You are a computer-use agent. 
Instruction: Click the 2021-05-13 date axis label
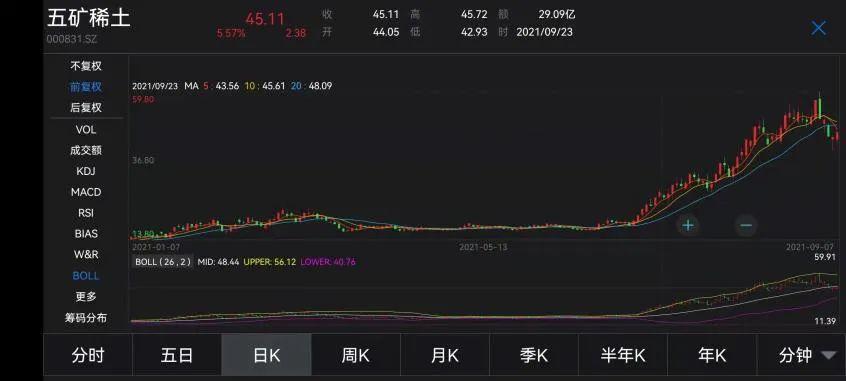tap(483, 248)
